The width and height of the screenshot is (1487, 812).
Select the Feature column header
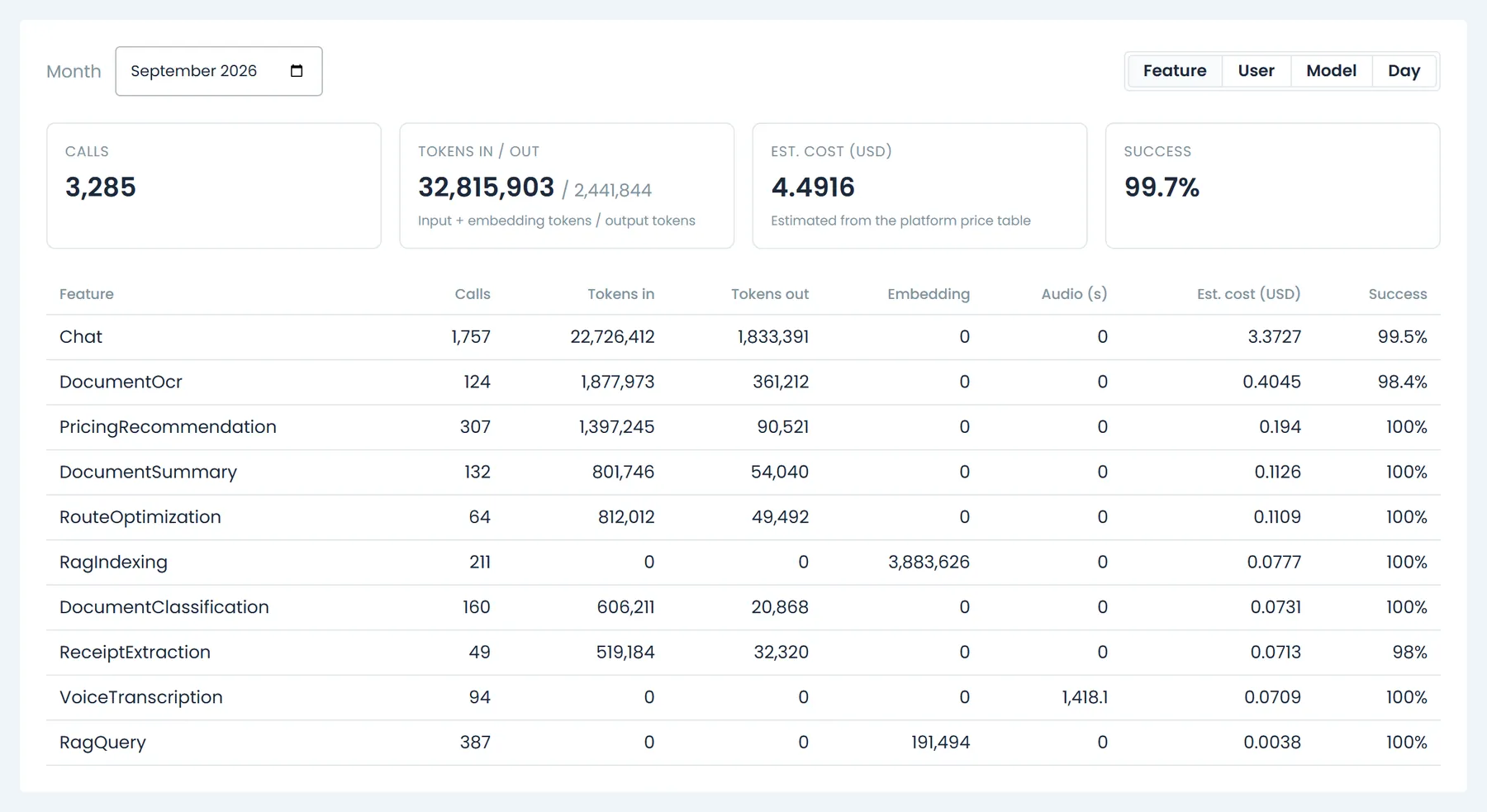[x=87, y=294]
